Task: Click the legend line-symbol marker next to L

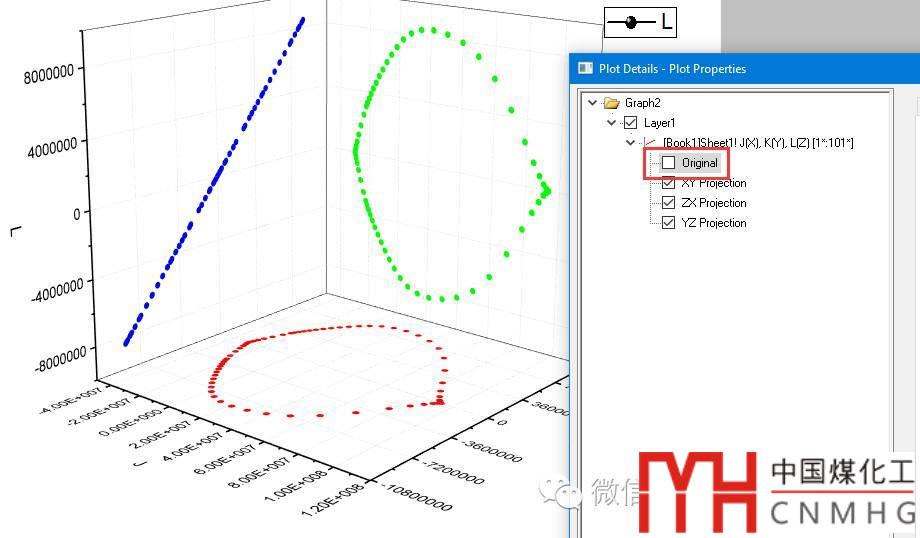Action: 632,22
